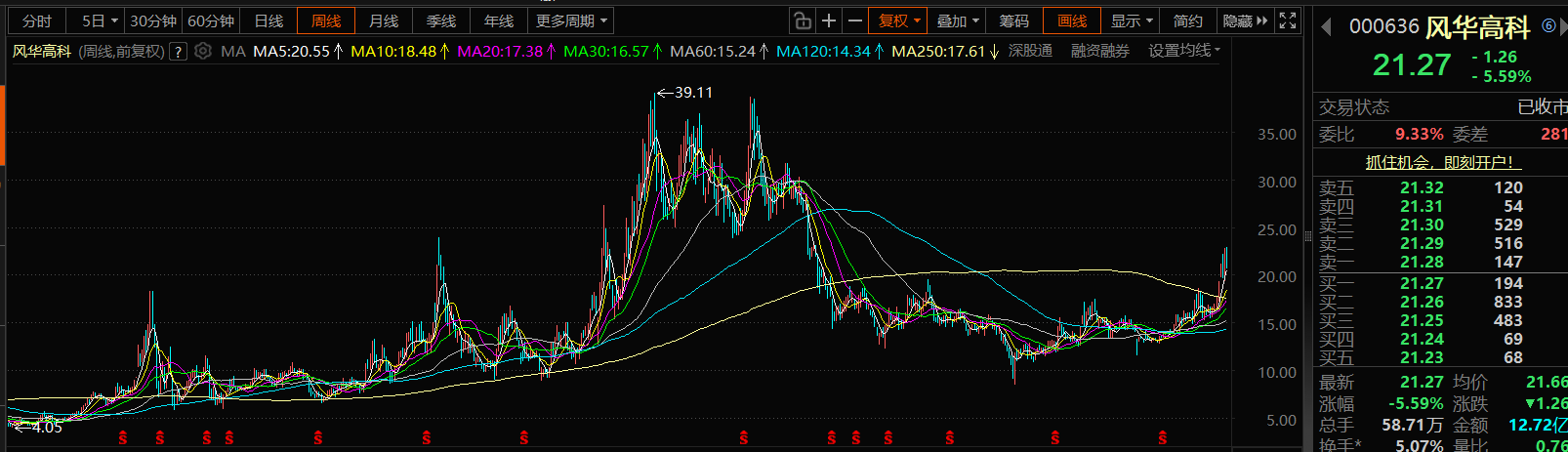Click 卖五 price 21.32
The height and width of the screenshot is (452, 1568).
1421,187
